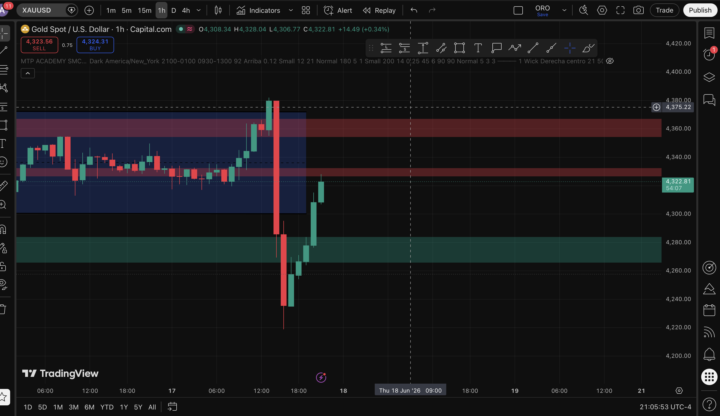Image resolution: width=720 pixels, height=416 pixels.
Task: Expand the favorite indicators dropdown arrow
Action: (x=291, y=10)
